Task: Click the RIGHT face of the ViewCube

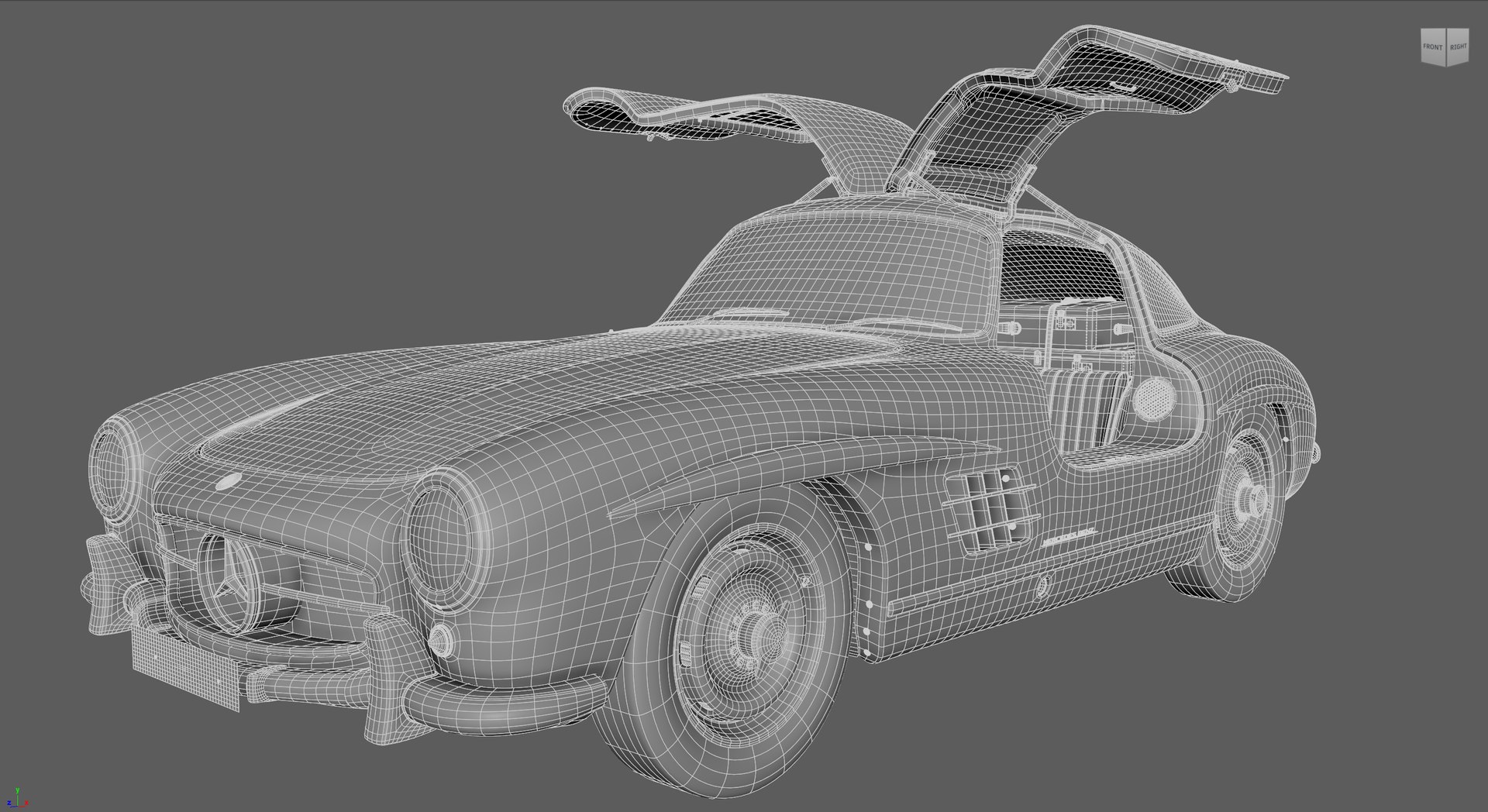Action: [1458, 47]
